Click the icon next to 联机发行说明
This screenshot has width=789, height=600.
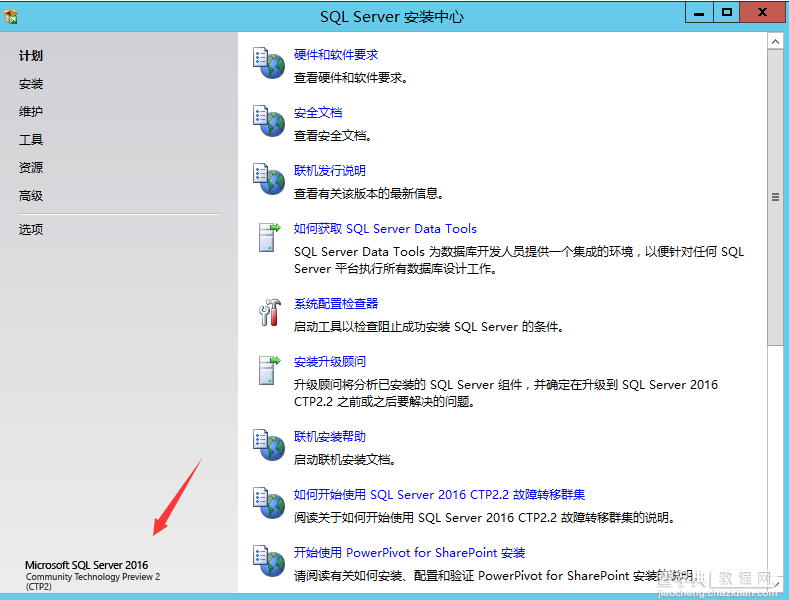point(269,179)
